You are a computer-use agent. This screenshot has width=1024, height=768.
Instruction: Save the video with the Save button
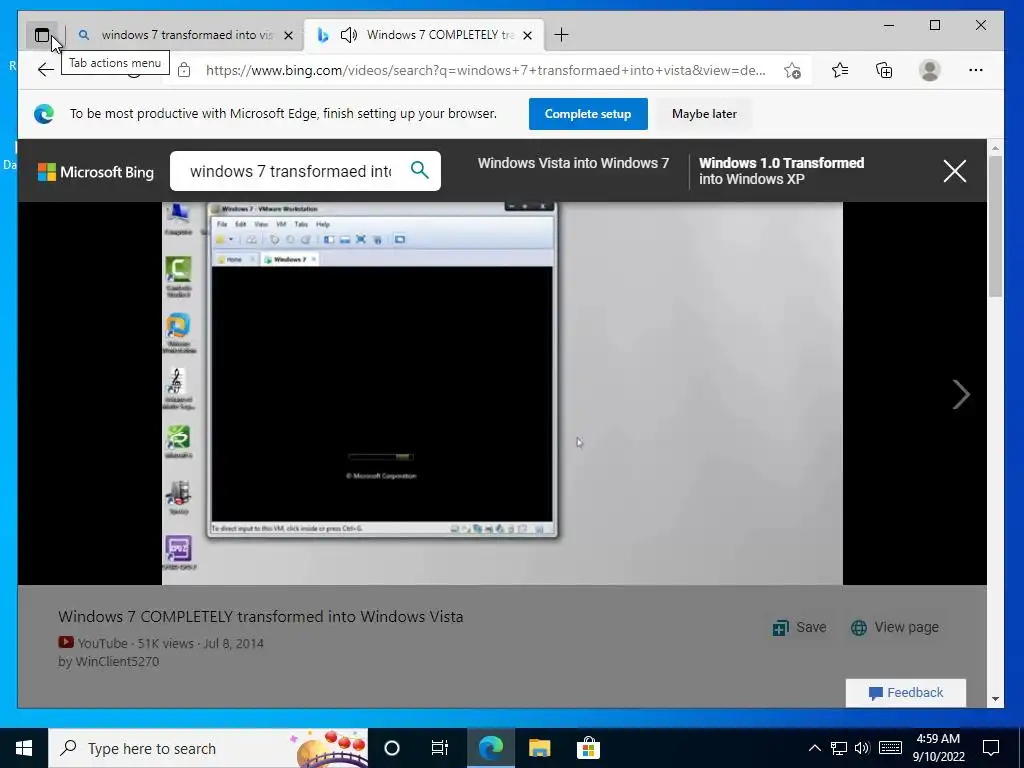point(799,627)
